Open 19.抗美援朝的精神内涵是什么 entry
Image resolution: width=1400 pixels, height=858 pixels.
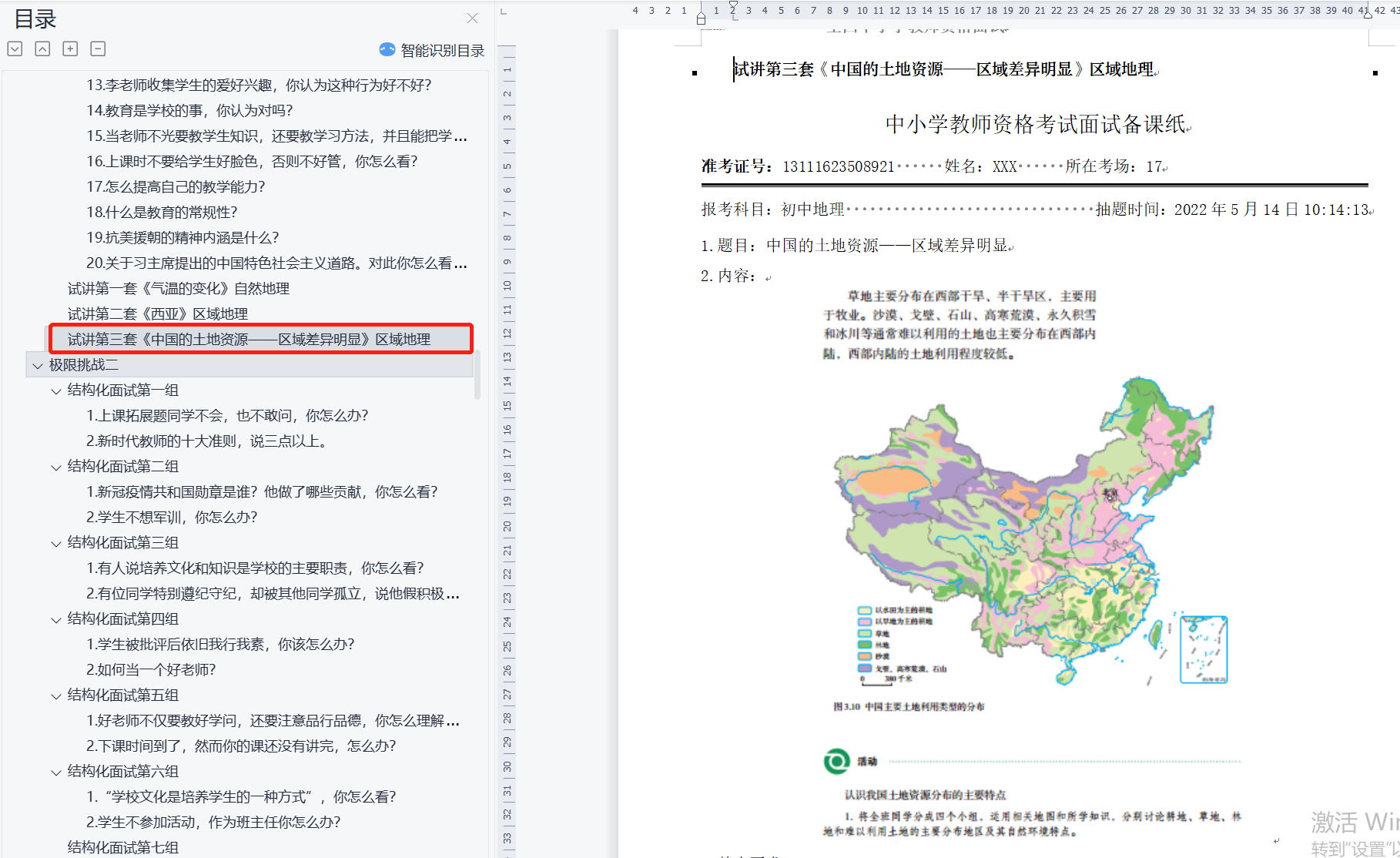(183, 238)
